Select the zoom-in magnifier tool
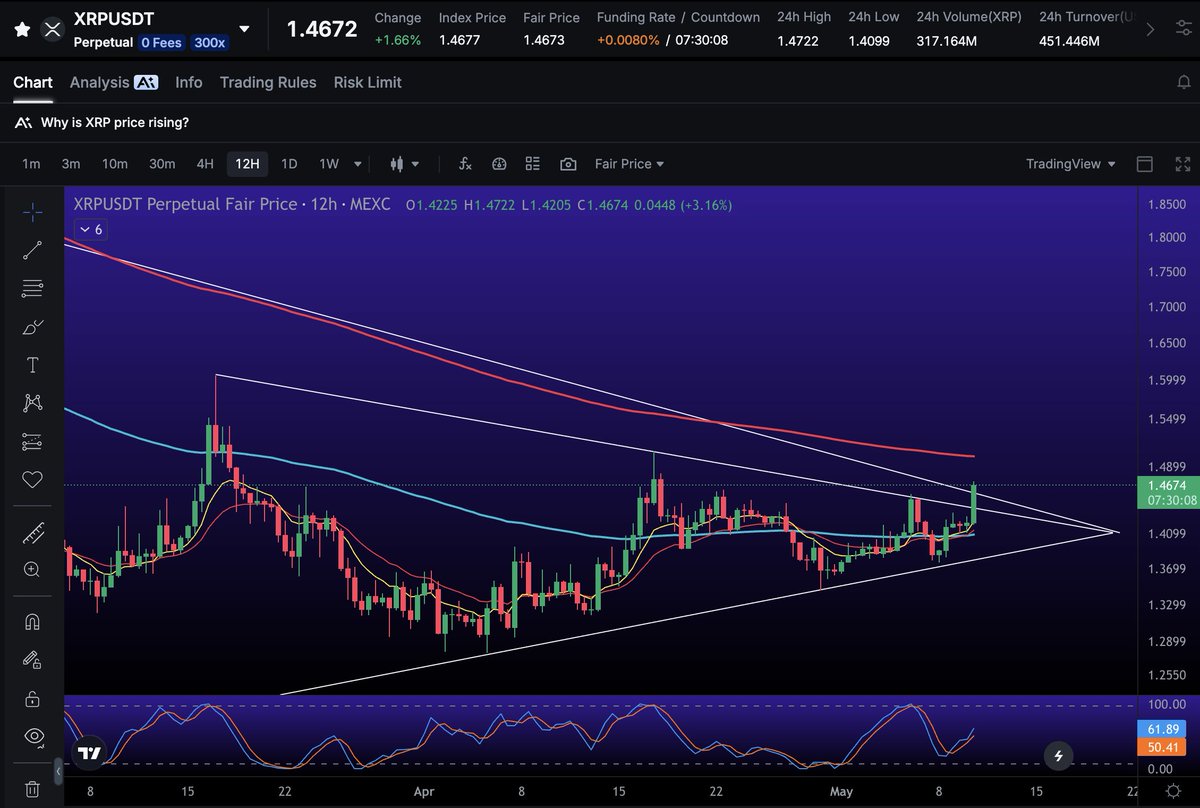The image size is (1200, 808). click(x=32, y=570)
